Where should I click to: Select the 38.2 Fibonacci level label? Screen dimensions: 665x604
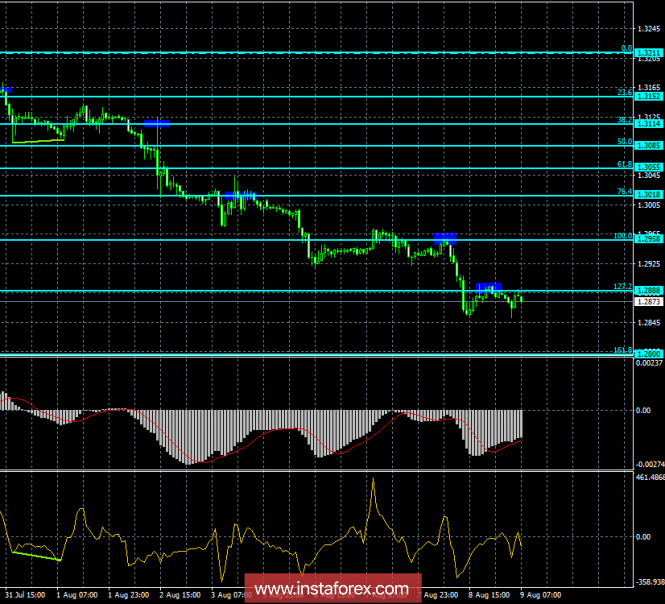625,120
